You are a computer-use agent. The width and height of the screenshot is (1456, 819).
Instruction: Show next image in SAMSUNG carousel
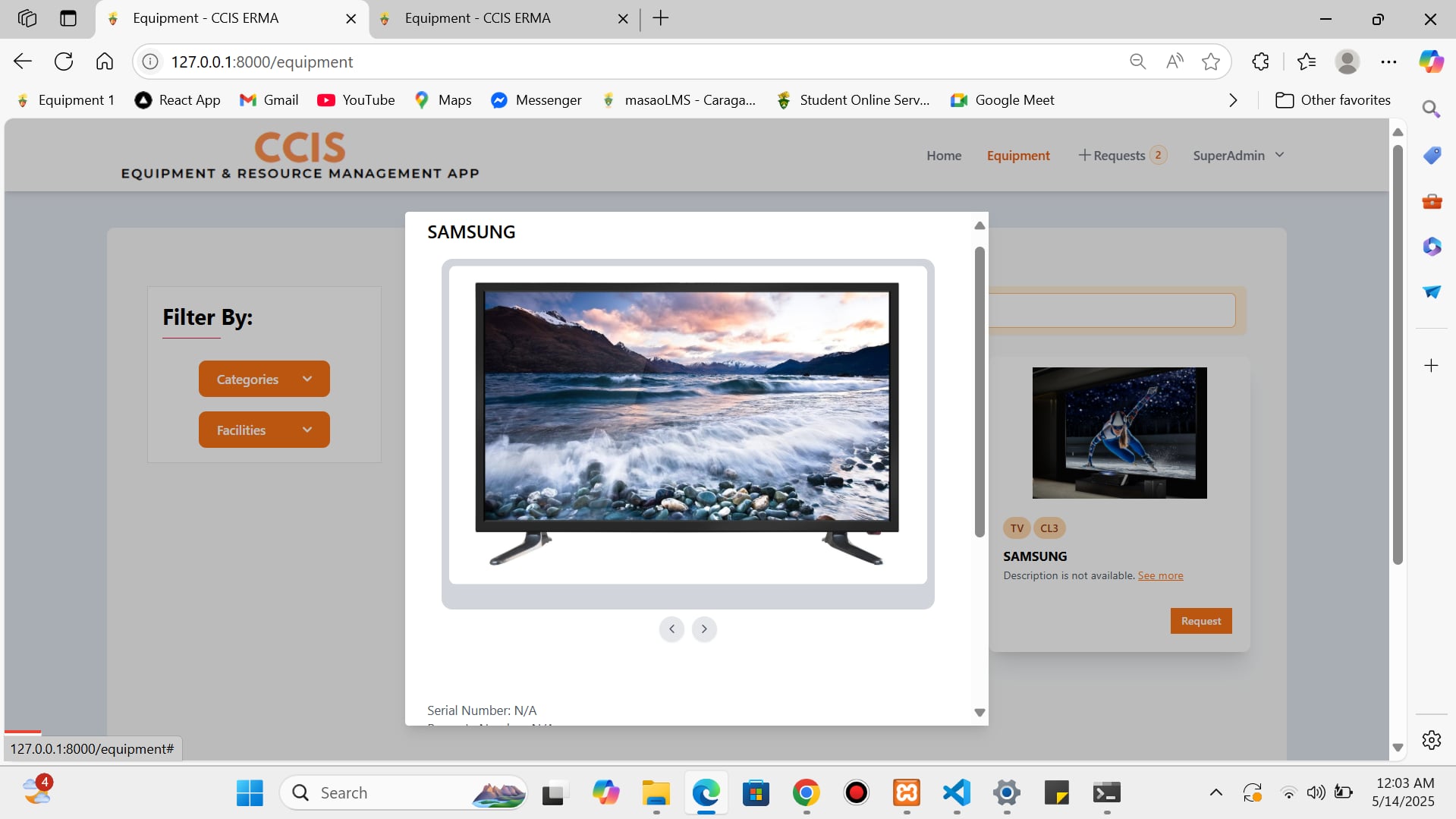(704, 629)
